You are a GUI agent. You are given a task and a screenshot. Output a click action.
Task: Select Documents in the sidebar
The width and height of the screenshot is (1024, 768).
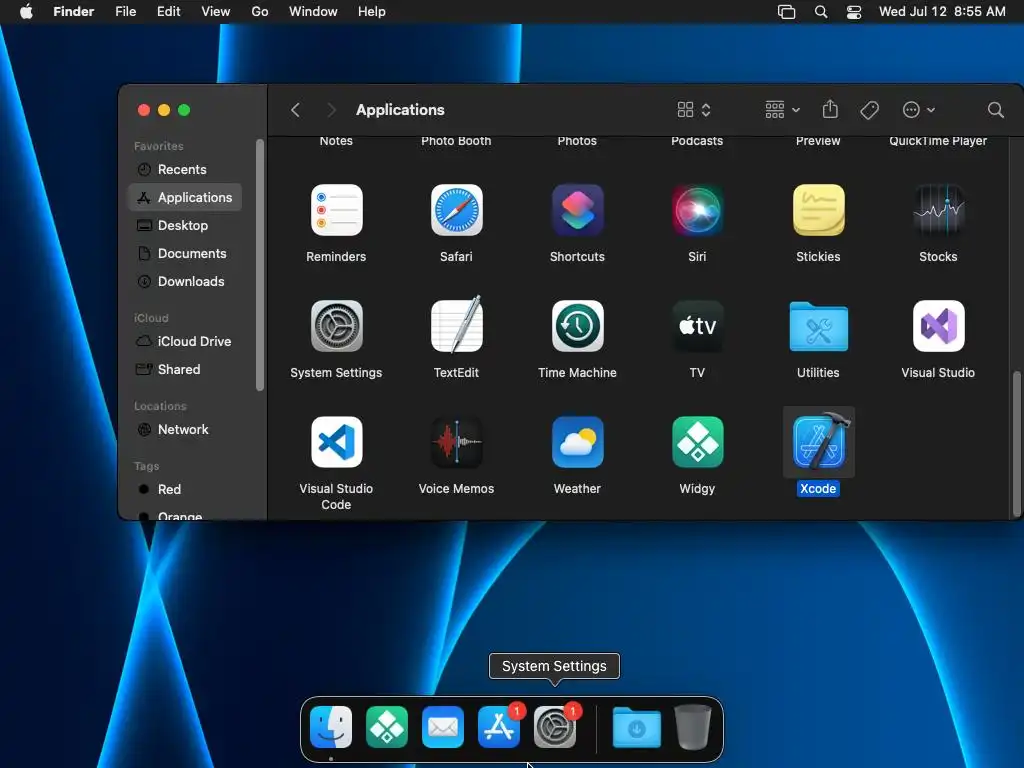tap(185, 253)
